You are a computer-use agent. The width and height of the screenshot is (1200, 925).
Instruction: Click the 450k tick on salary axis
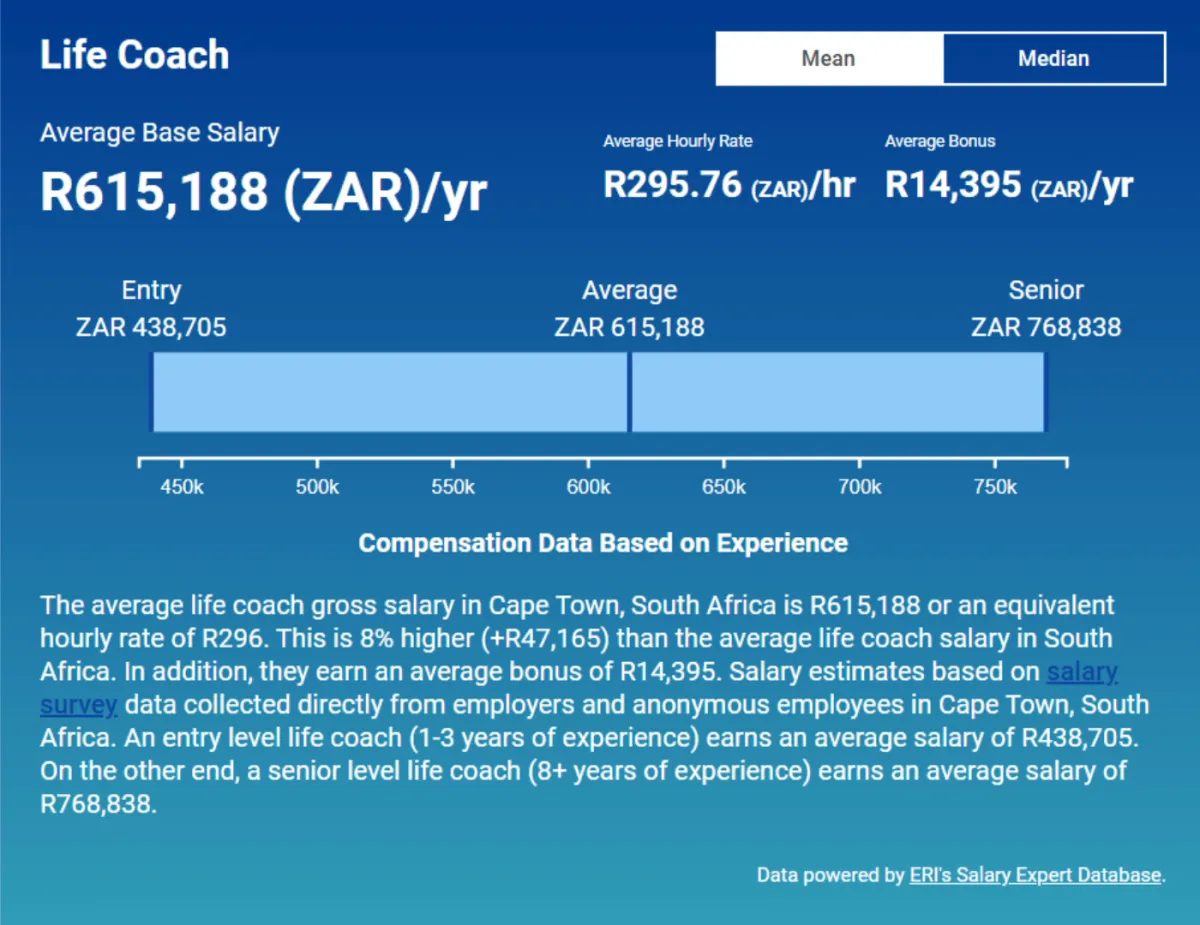click(x=182, y=486)
